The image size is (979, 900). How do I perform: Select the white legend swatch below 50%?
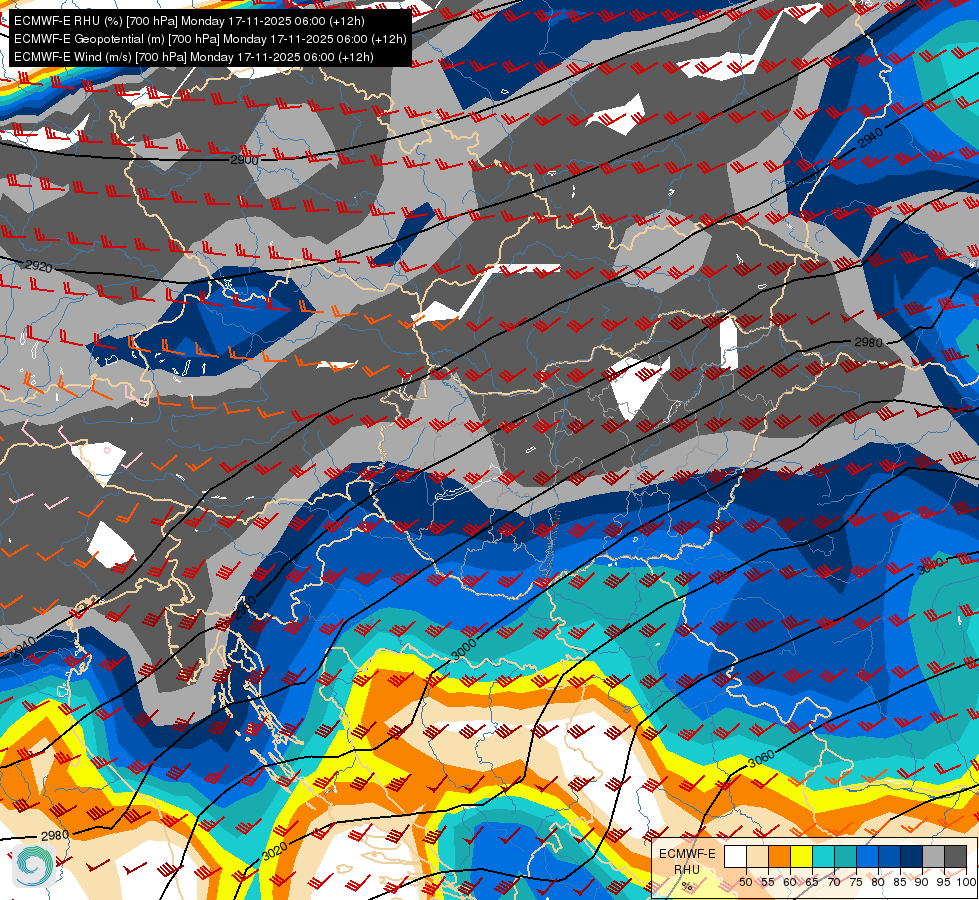pos(735,856)
